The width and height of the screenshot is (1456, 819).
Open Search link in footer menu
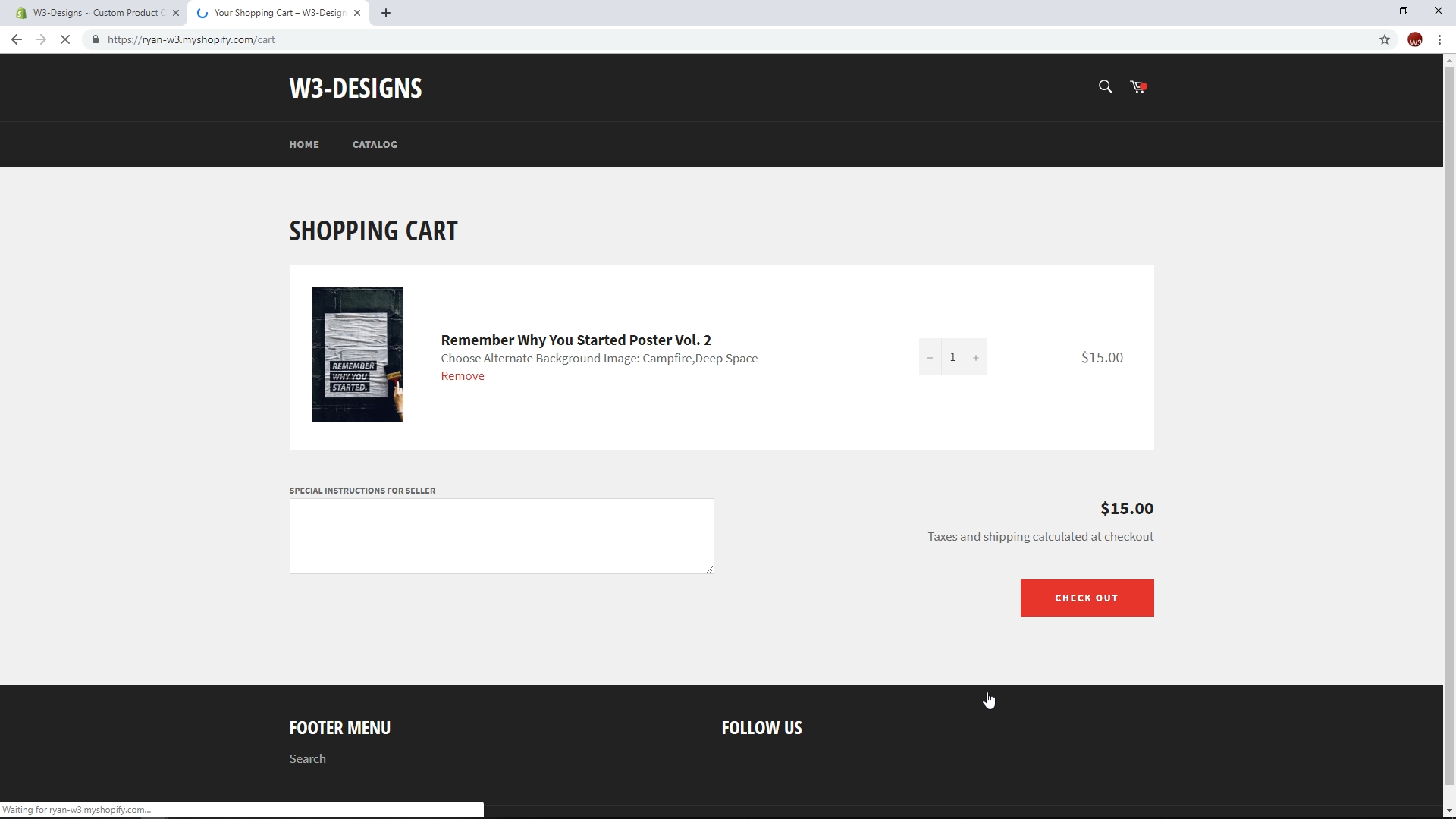(x=307, y=759)
